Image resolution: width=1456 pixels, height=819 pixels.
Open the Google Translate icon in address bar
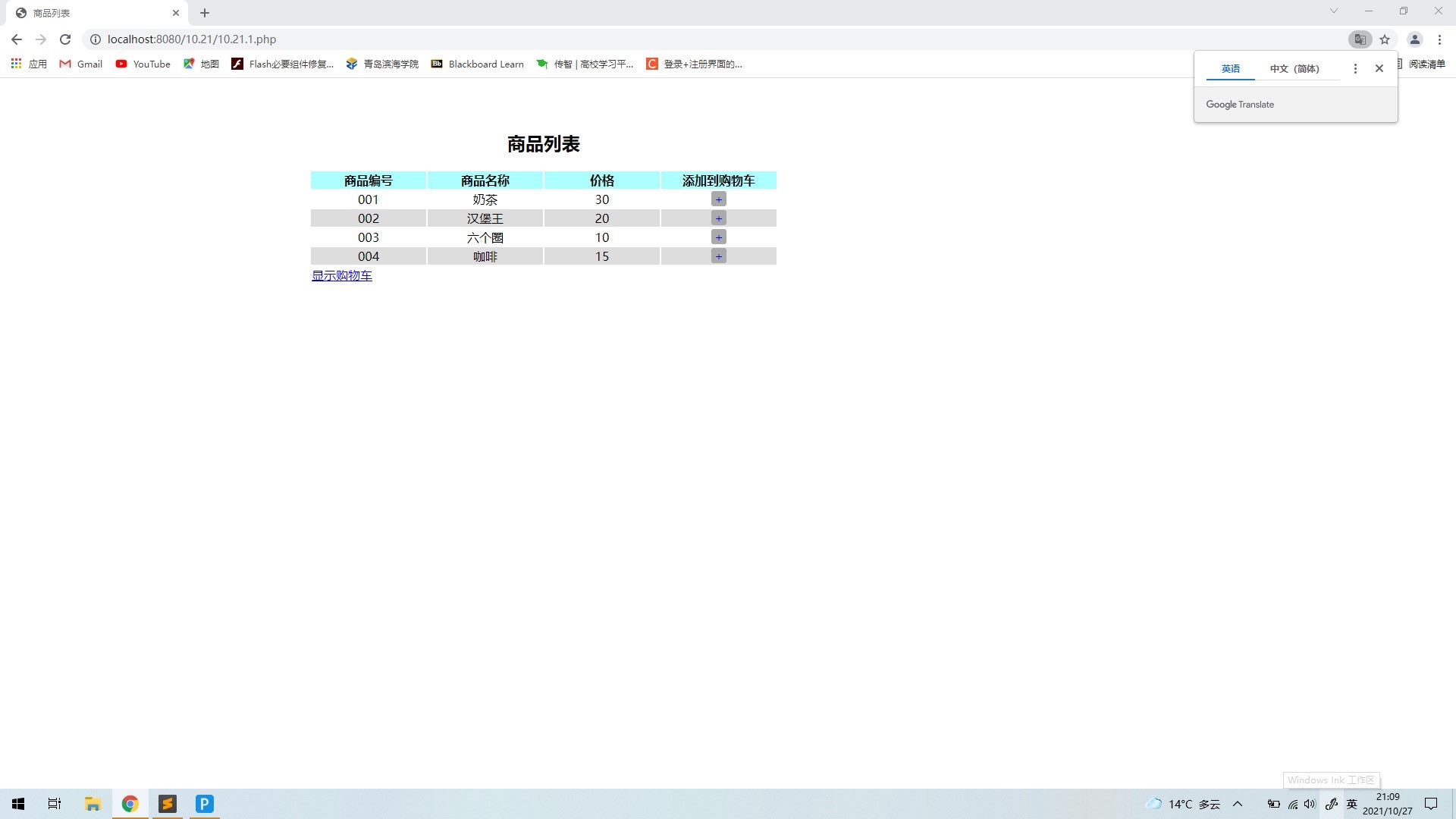tap(1360, 39)
